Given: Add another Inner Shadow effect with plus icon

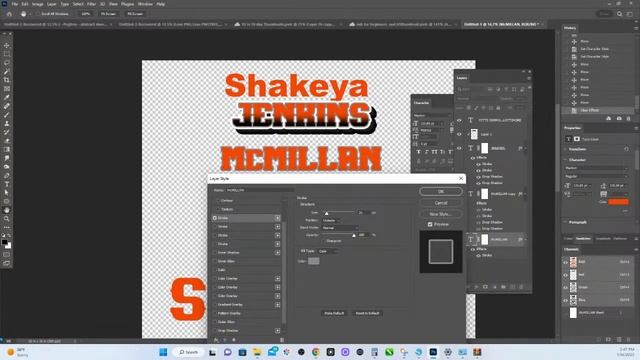Looking at the screenshot, I should (278, 253).
